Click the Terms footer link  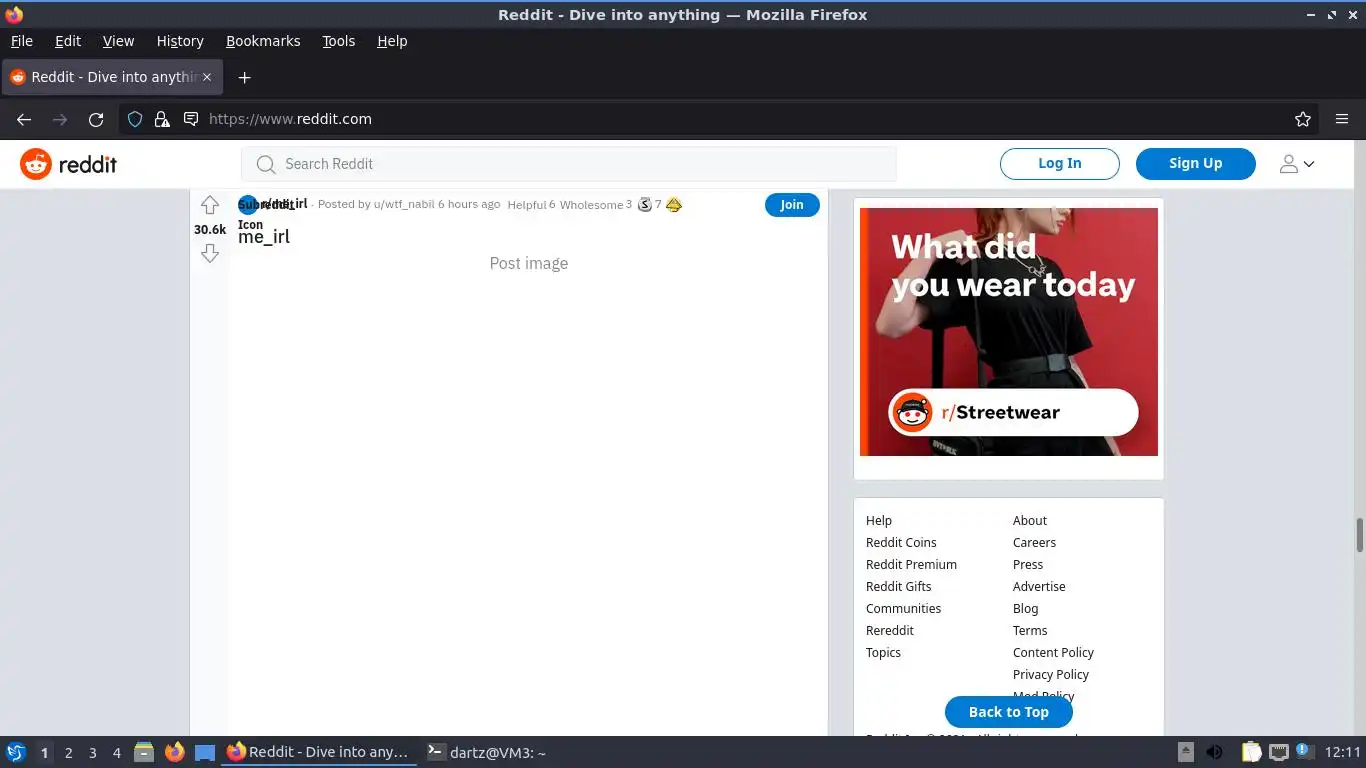click(1030, 631)
